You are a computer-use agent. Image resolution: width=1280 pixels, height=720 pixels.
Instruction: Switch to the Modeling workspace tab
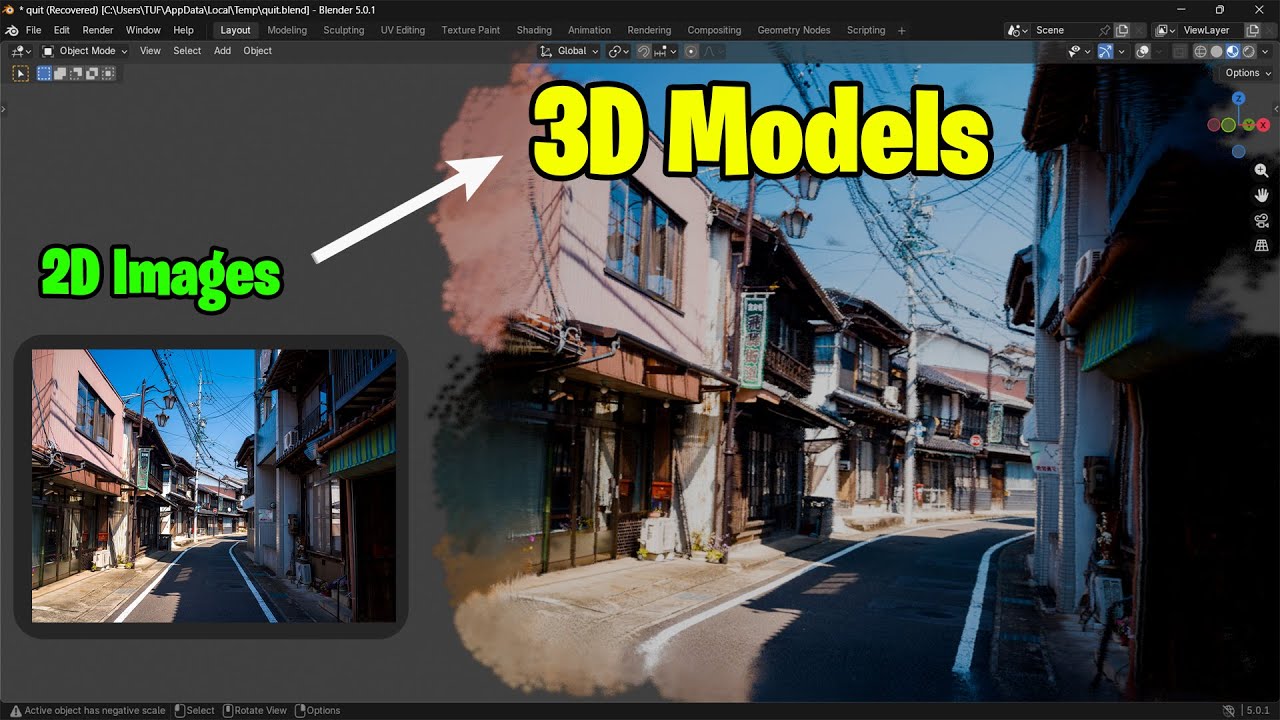click(x=287, y=30)
